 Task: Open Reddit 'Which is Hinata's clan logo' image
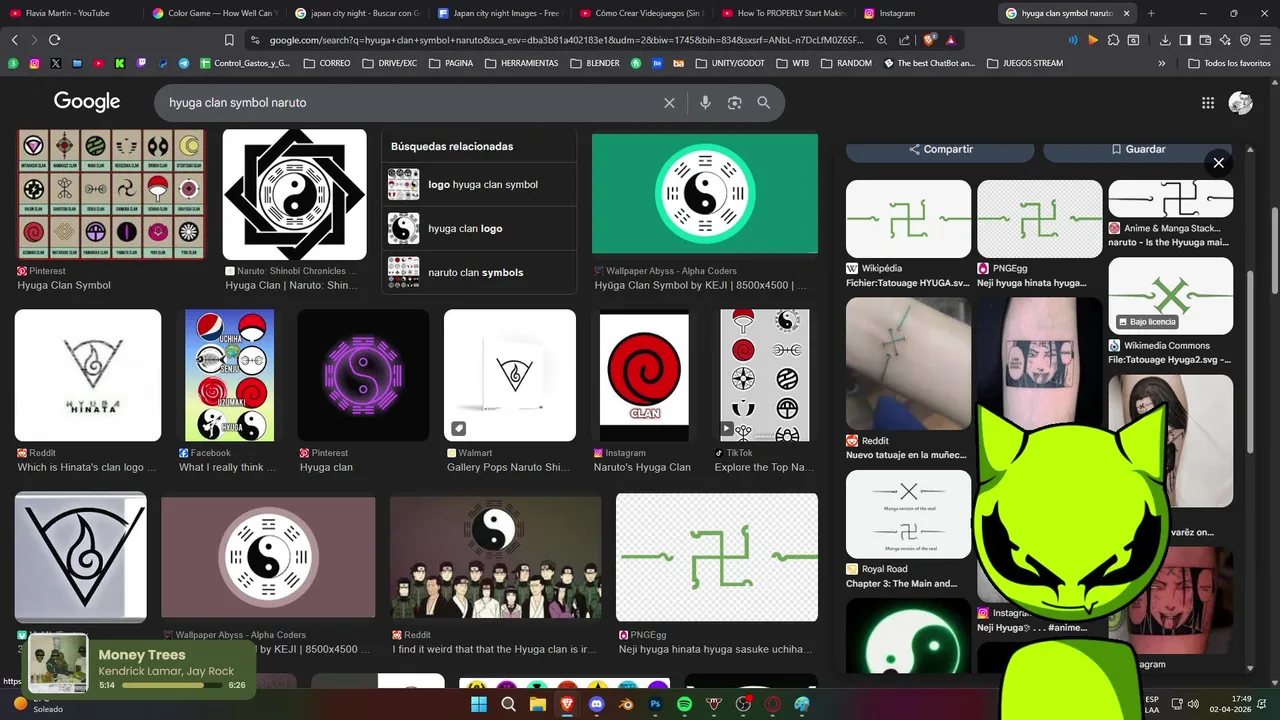click(88, 375)
